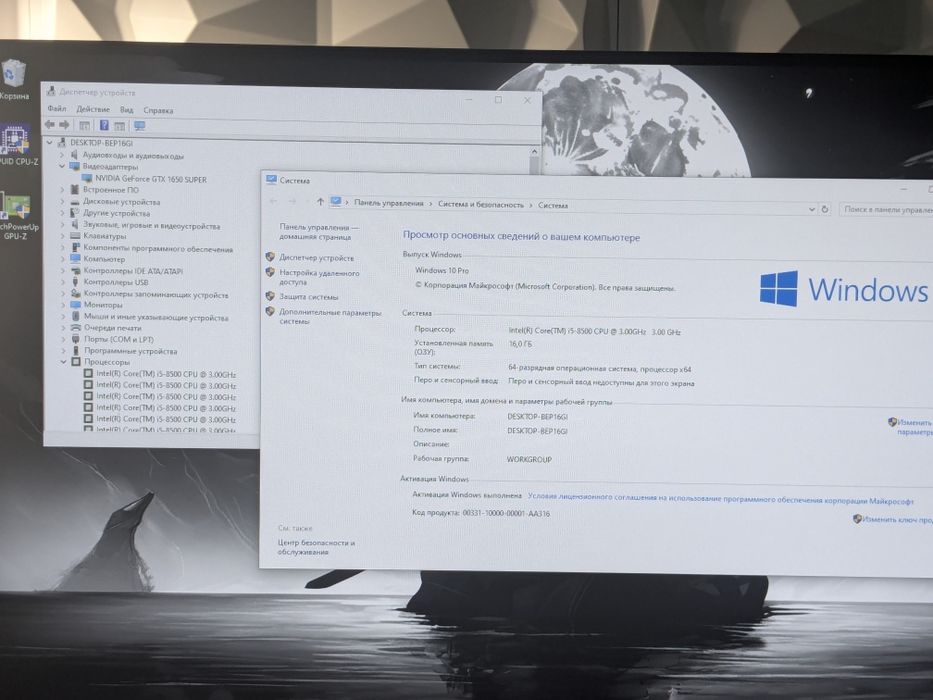Click Back arrow in Device Manager toolbar

(50, 125)
